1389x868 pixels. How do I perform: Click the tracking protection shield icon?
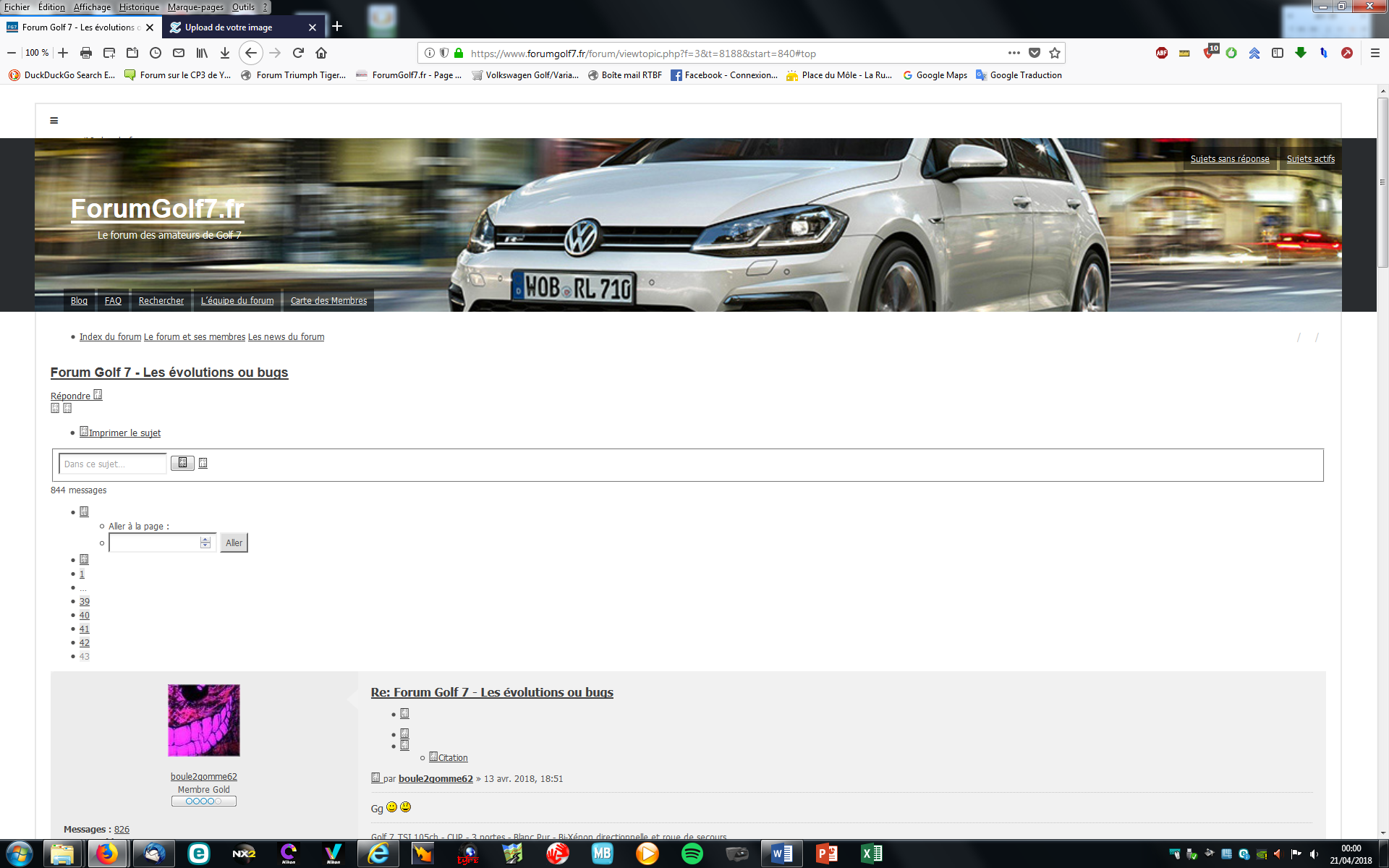444,53
